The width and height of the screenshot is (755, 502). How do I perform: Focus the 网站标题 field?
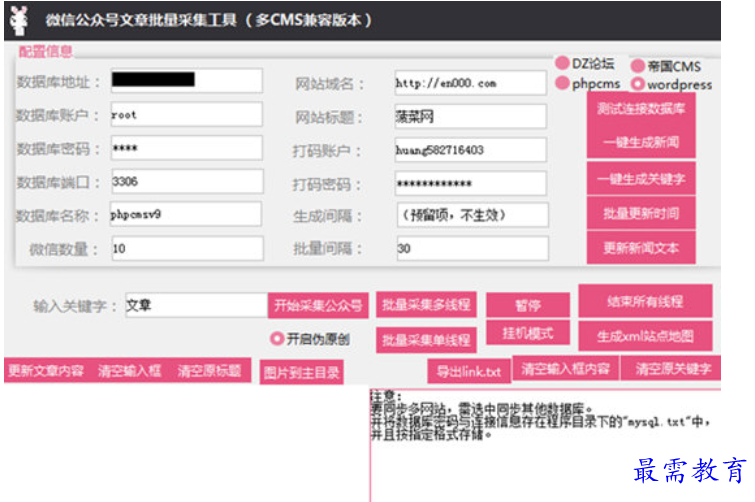[x=470, y=116]
